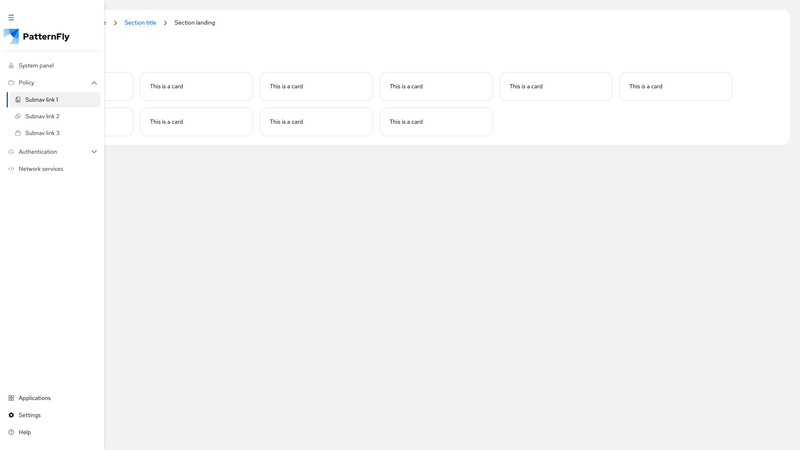
Task: Click the Subnav link 3 icon
Action: click(x=18, y=133)
